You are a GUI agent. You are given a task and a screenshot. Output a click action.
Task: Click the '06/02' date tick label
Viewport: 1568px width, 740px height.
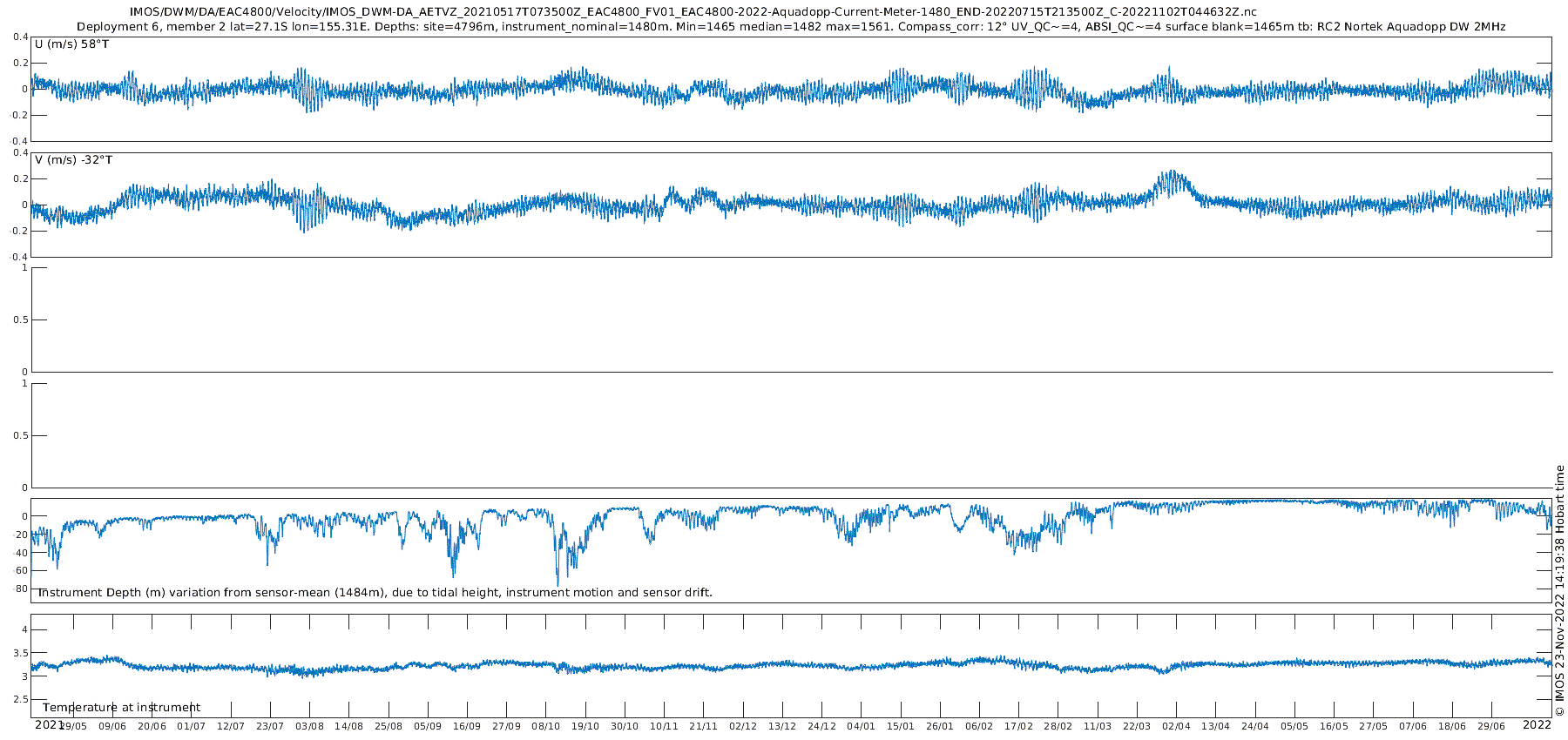click(979, 726)
